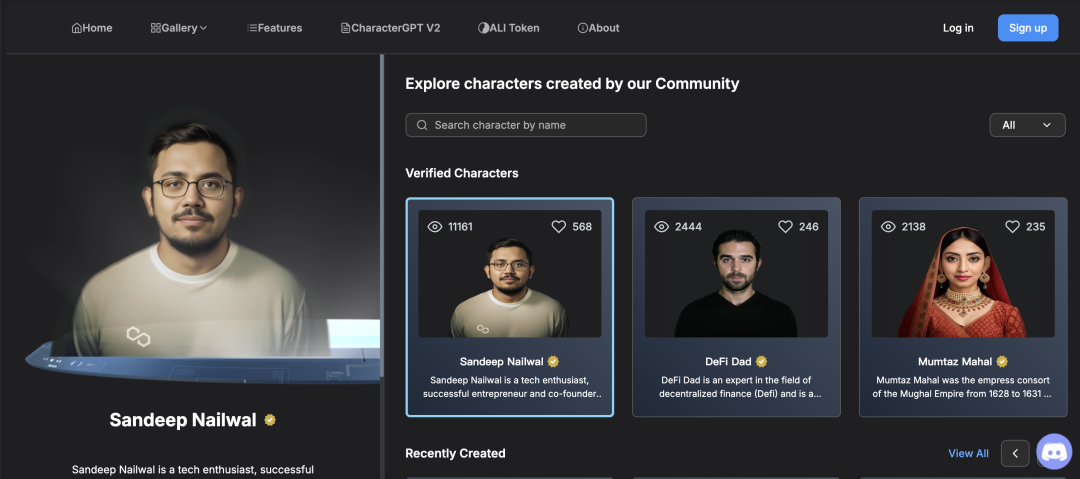The height and width of the screenshot is (479, 1080).
Task: Open the About menu item
Action: tap(599, 28)
